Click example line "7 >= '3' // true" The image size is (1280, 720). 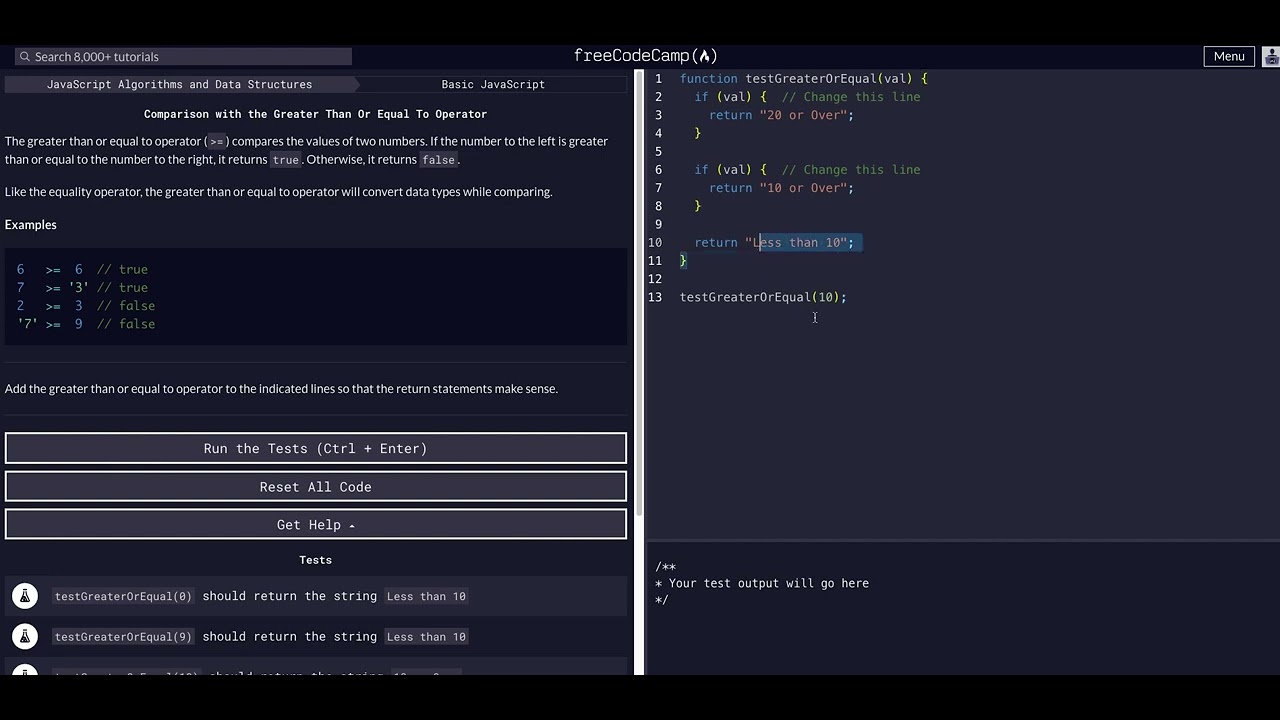point(82,288)
